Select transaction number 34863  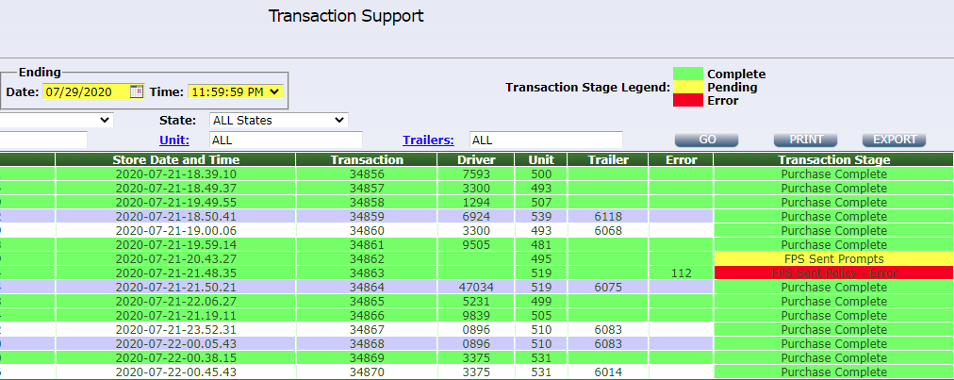[x=367, y=273]
